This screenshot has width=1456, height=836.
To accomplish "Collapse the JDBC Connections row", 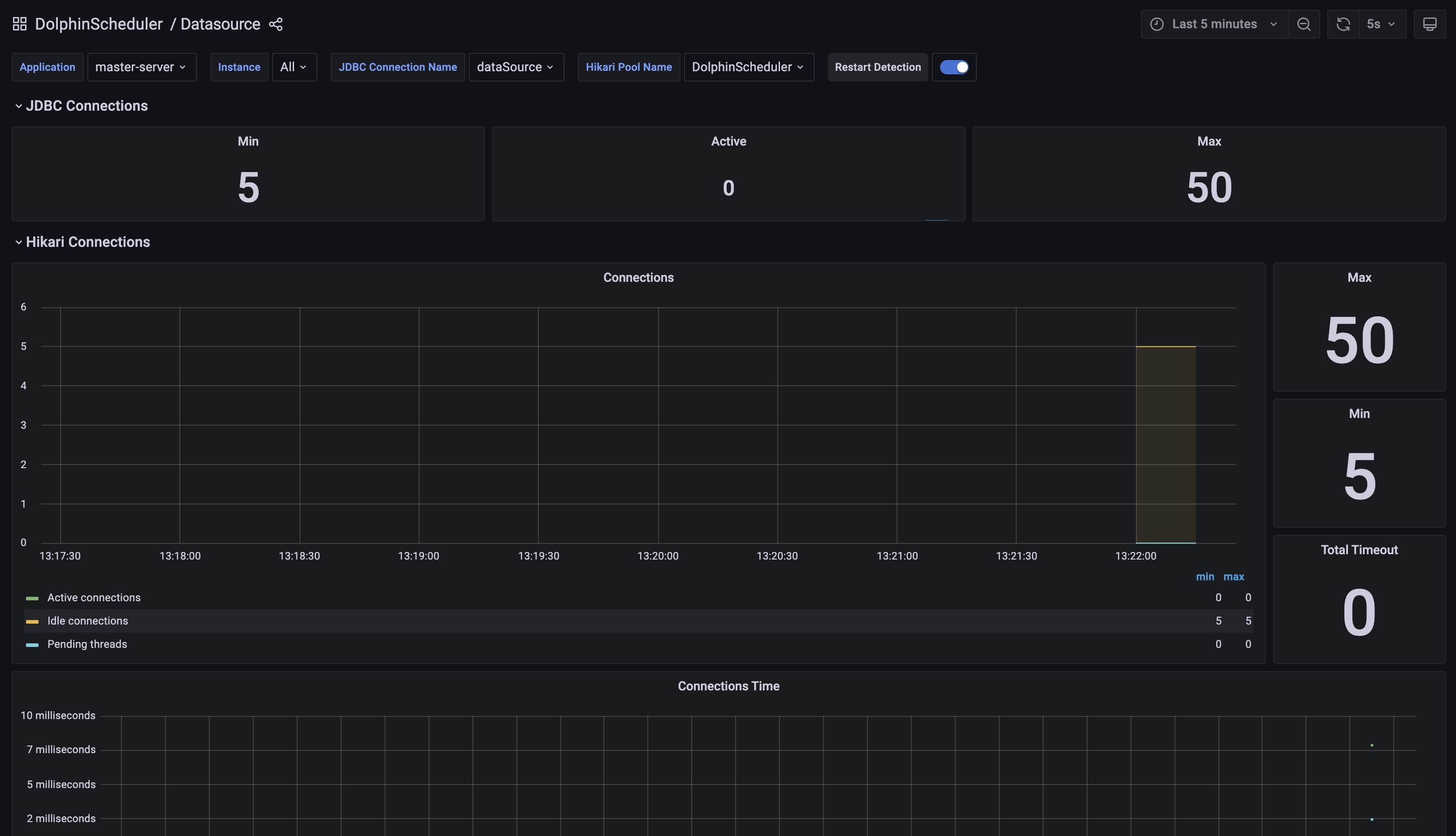I will pyautogui.click(x=86, y=106).
